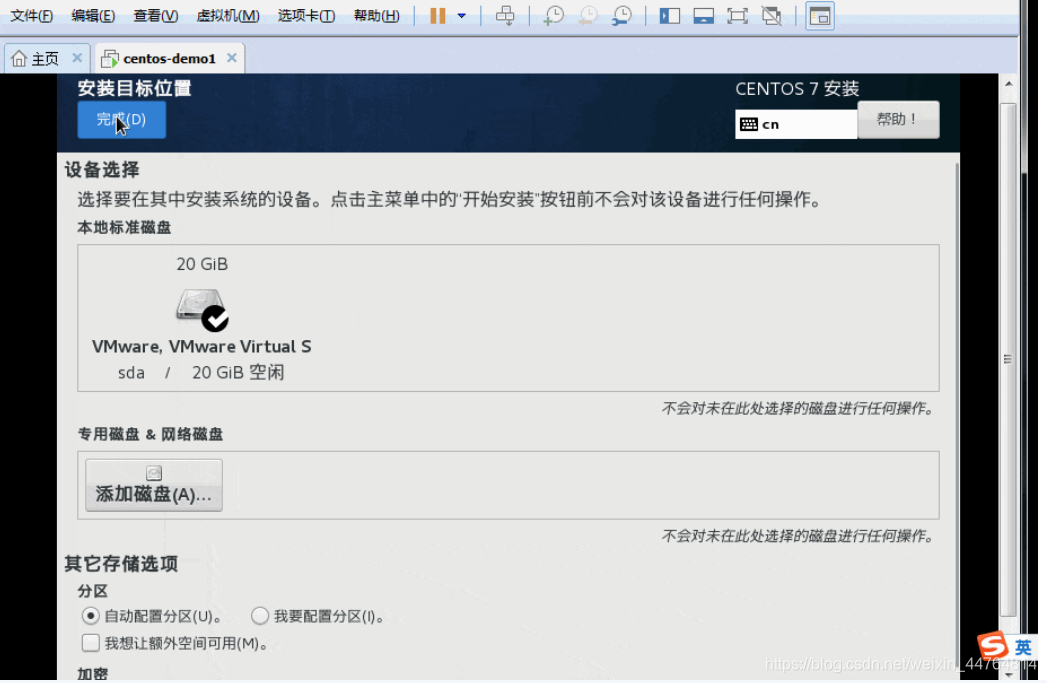Close the centos-demo1 tab
Viewport: 1047px width, 683px height.
[x=232, y=58]
